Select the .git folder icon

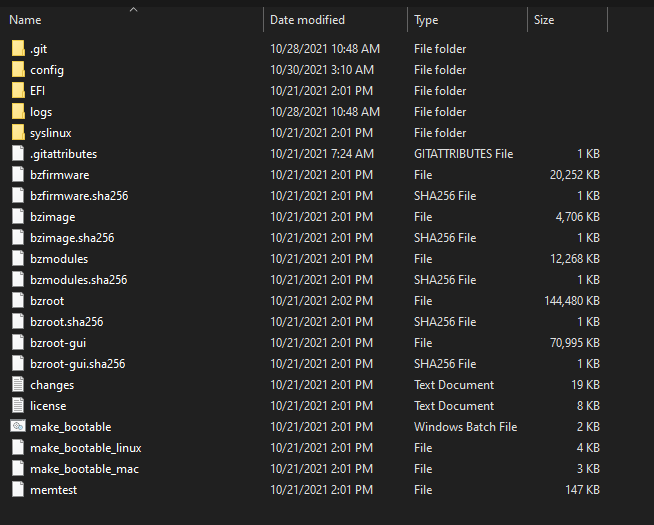(x=18, y=48)
